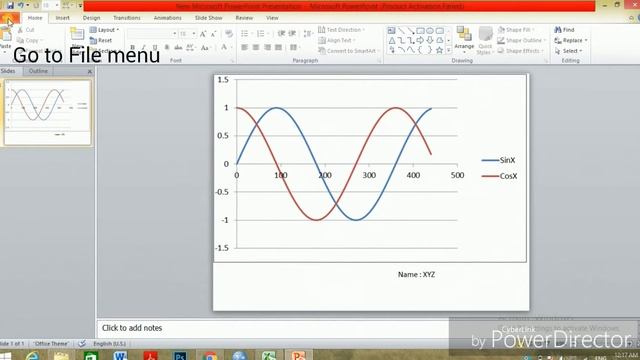Screen dimensions: 640x360
Task: Open the slide Layout dropdown
Action: click(104, 30)
